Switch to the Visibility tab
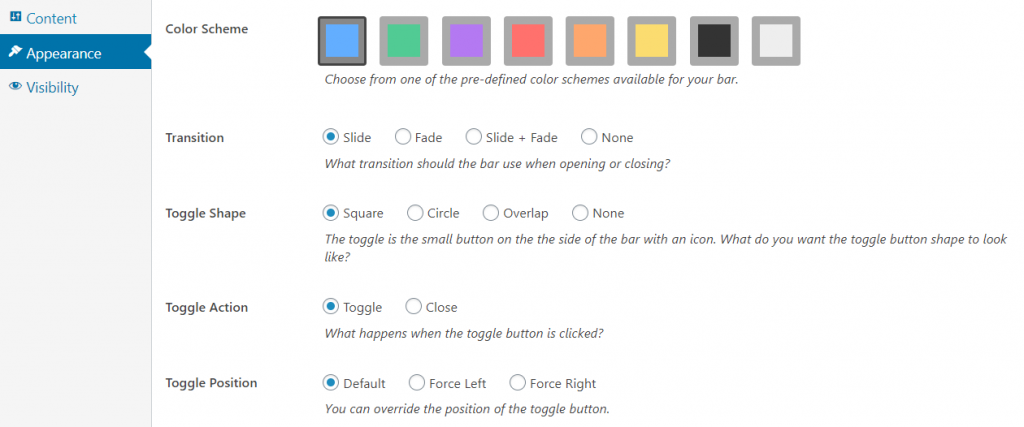Image resolution: width=1024 pixels, height=427 pixels. coord(44,87)
